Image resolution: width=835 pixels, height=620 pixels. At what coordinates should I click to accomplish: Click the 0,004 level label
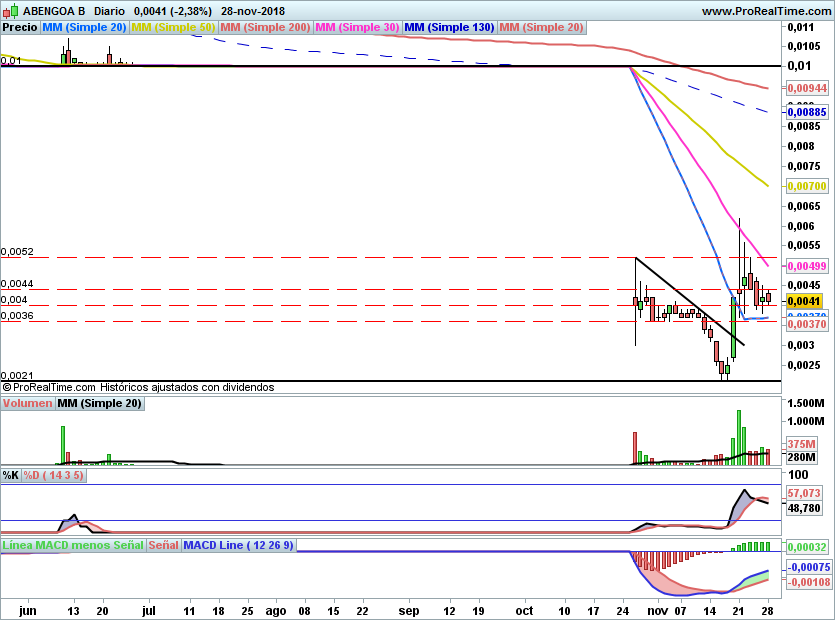[x=14, y=299]
